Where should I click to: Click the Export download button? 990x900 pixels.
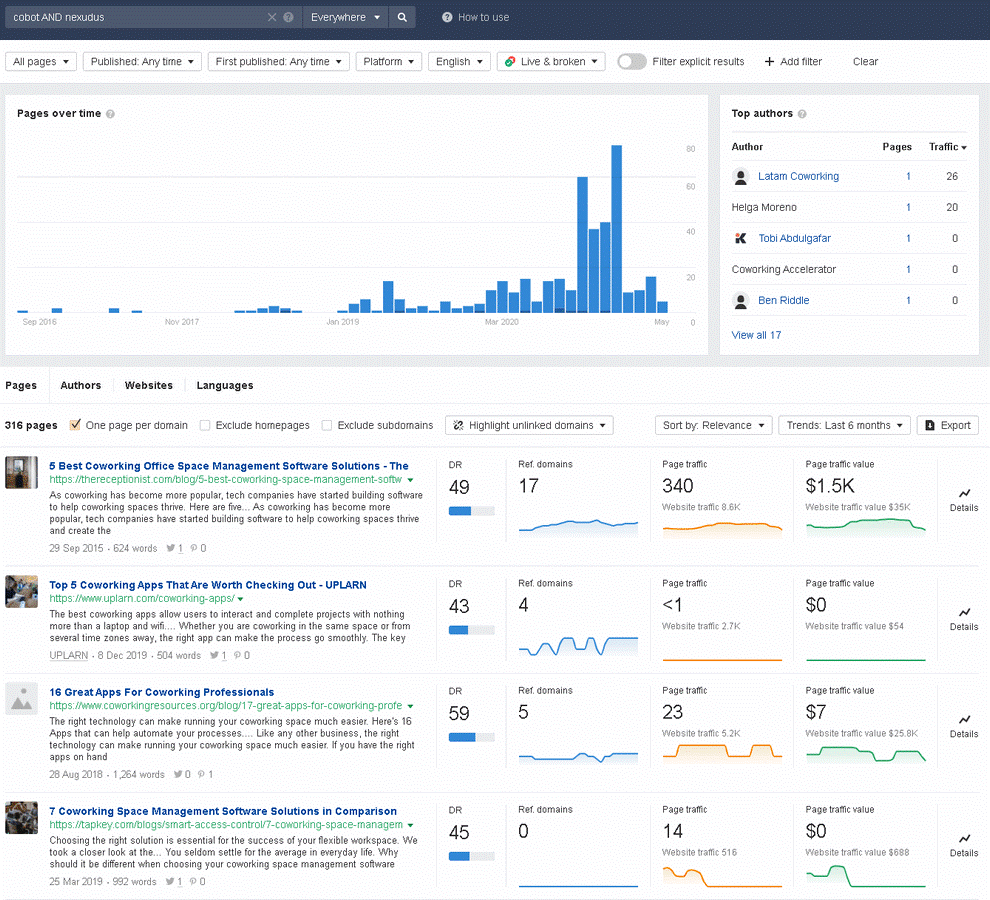pos(947,425)
